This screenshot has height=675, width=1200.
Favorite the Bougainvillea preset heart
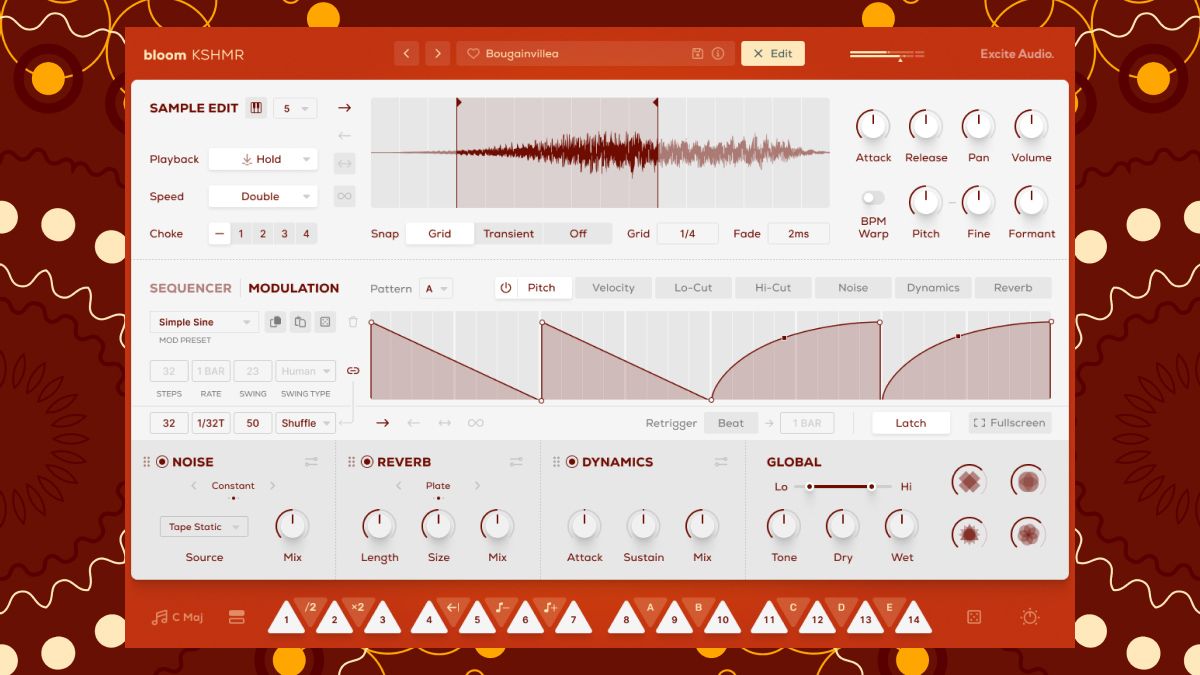tap(474, 54)
